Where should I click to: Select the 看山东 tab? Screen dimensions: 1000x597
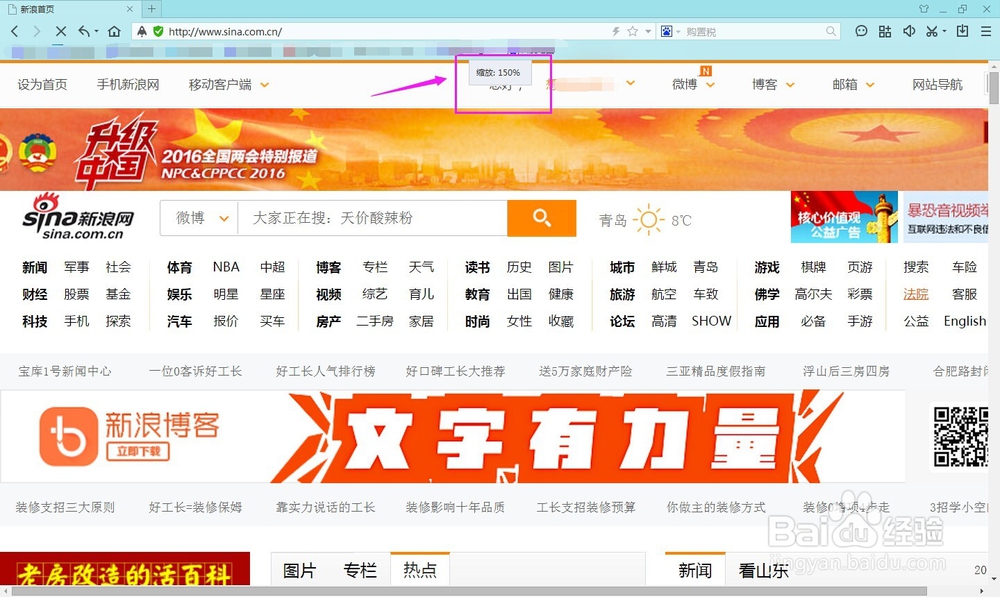point(763,569)
